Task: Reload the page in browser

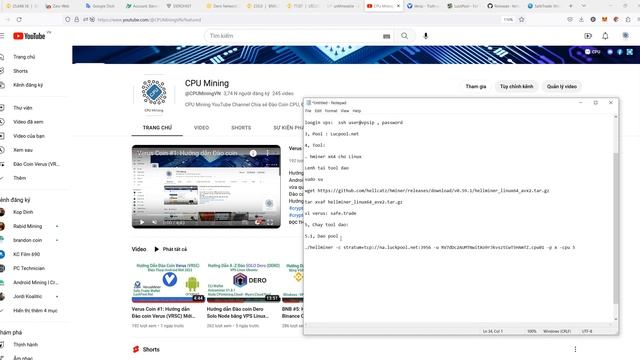Action: point(19,20)
